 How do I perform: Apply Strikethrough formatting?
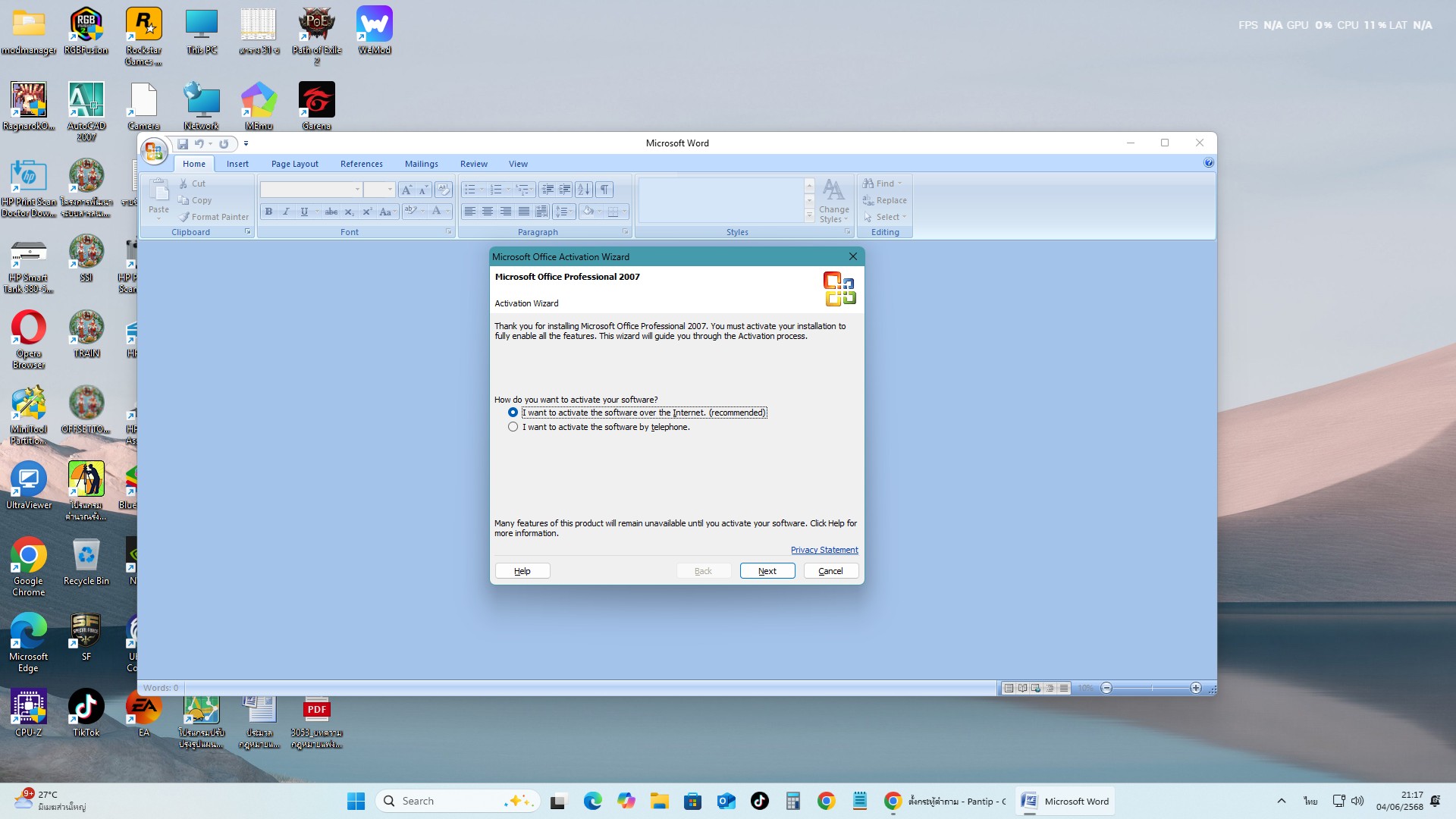(331, 212)
